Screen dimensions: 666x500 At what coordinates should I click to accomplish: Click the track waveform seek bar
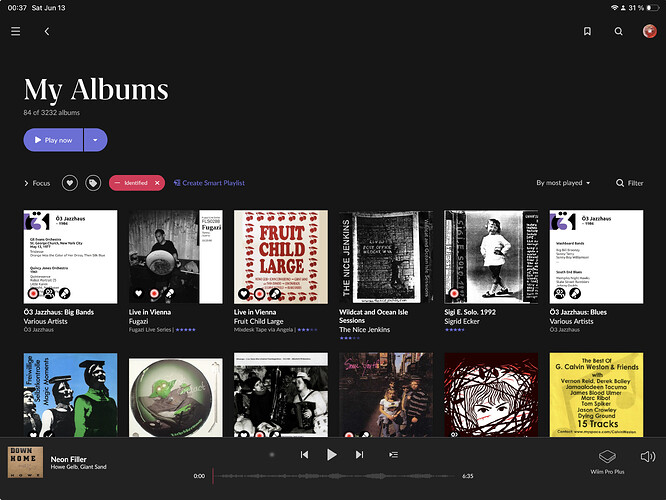coord(335,476)
